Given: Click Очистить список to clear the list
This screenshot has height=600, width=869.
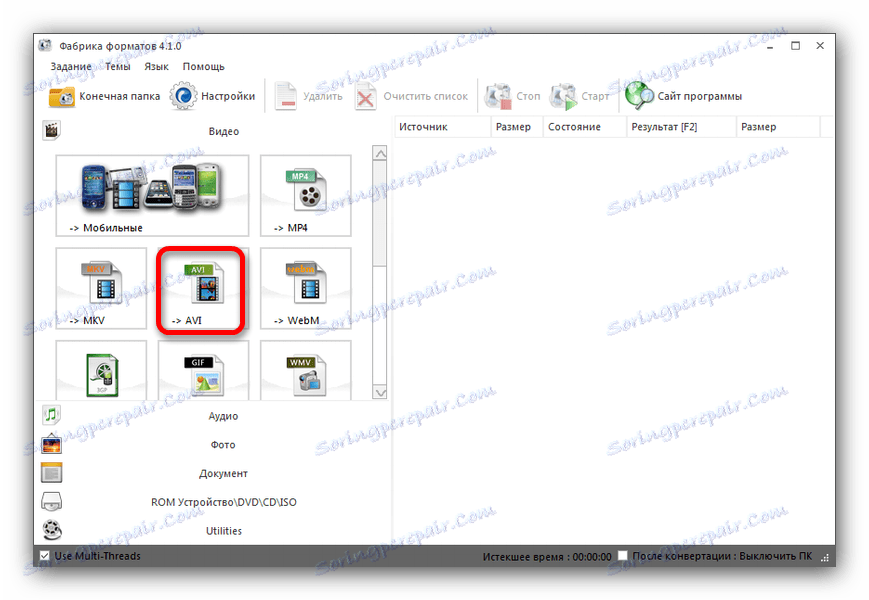Looking at the screenshot, I should point(411,96).
